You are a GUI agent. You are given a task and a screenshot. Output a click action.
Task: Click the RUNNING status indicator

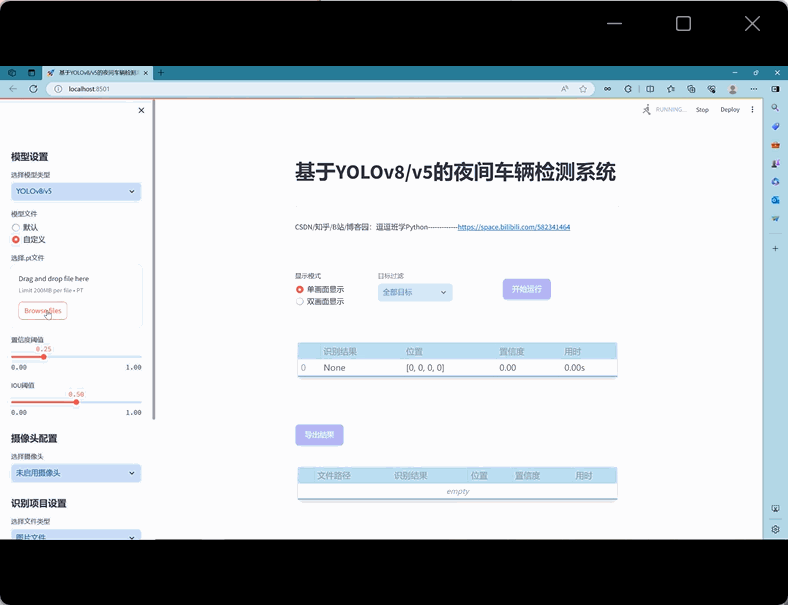pyautogui.click(x=664, y=110)
